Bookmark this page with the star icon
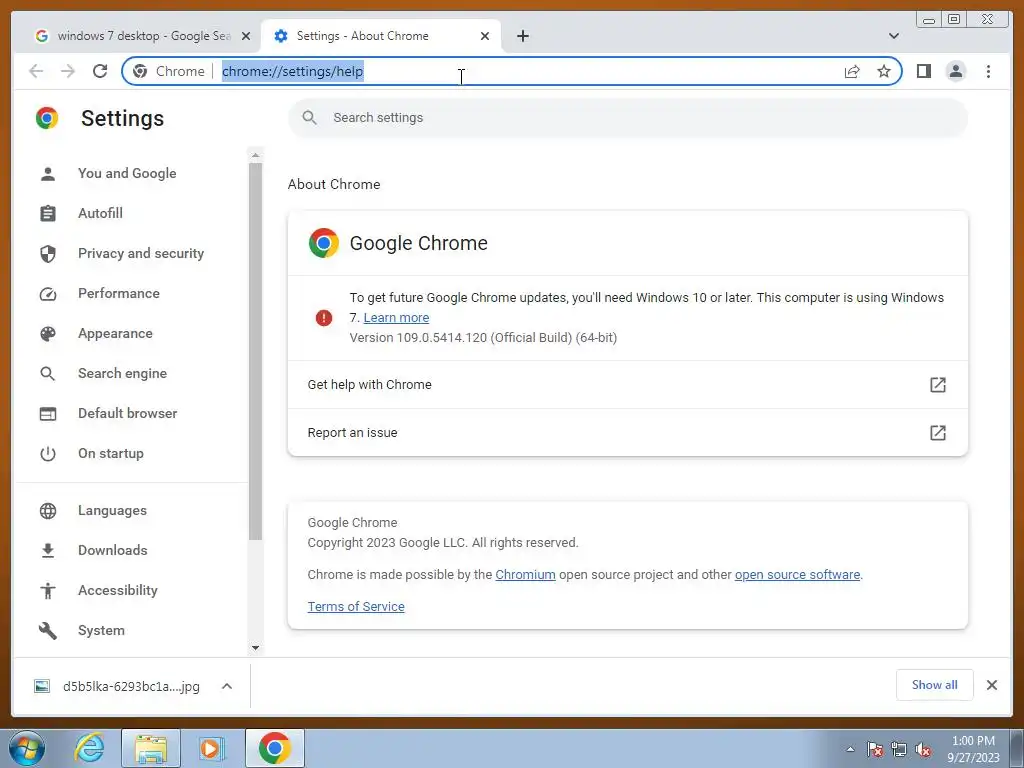The width and height of the screenshot is (1024, 768). [x=884, y=71]
